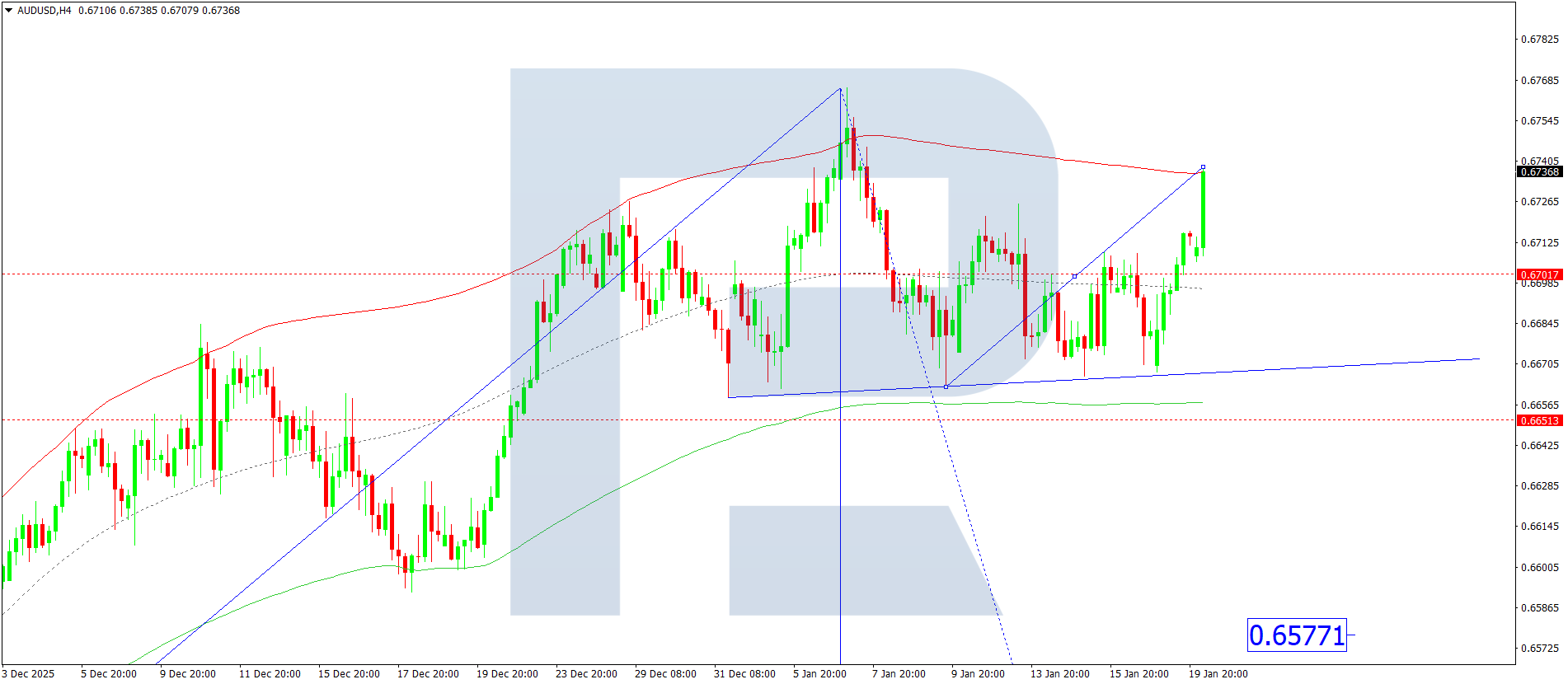Click the 15 Dec 20:00 time label
The image size is (1568, 684).
pos(349,674)
